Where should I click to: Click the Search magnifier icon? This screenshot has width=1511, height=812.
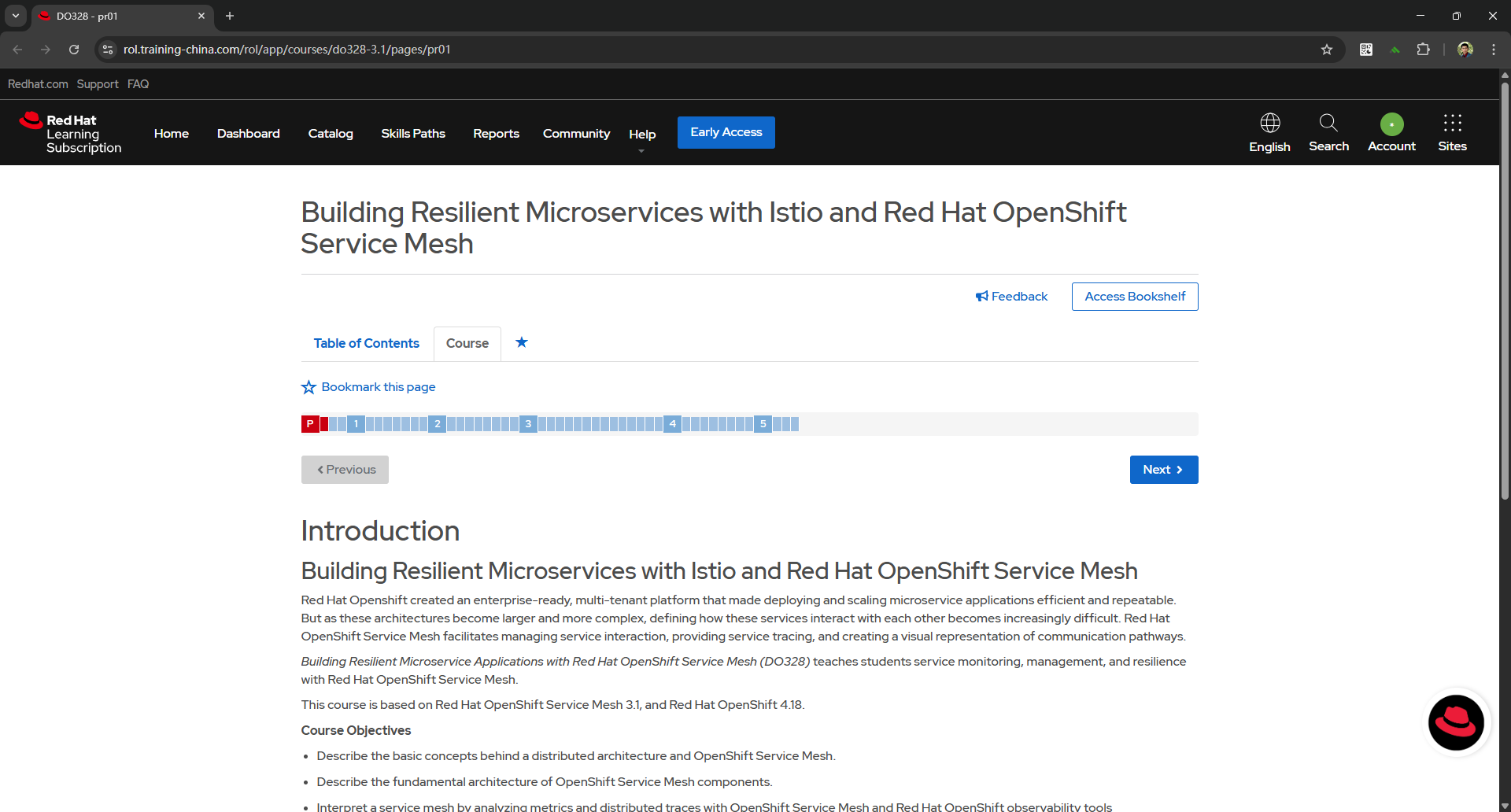pyautogui.click(x=1328, y=124)
